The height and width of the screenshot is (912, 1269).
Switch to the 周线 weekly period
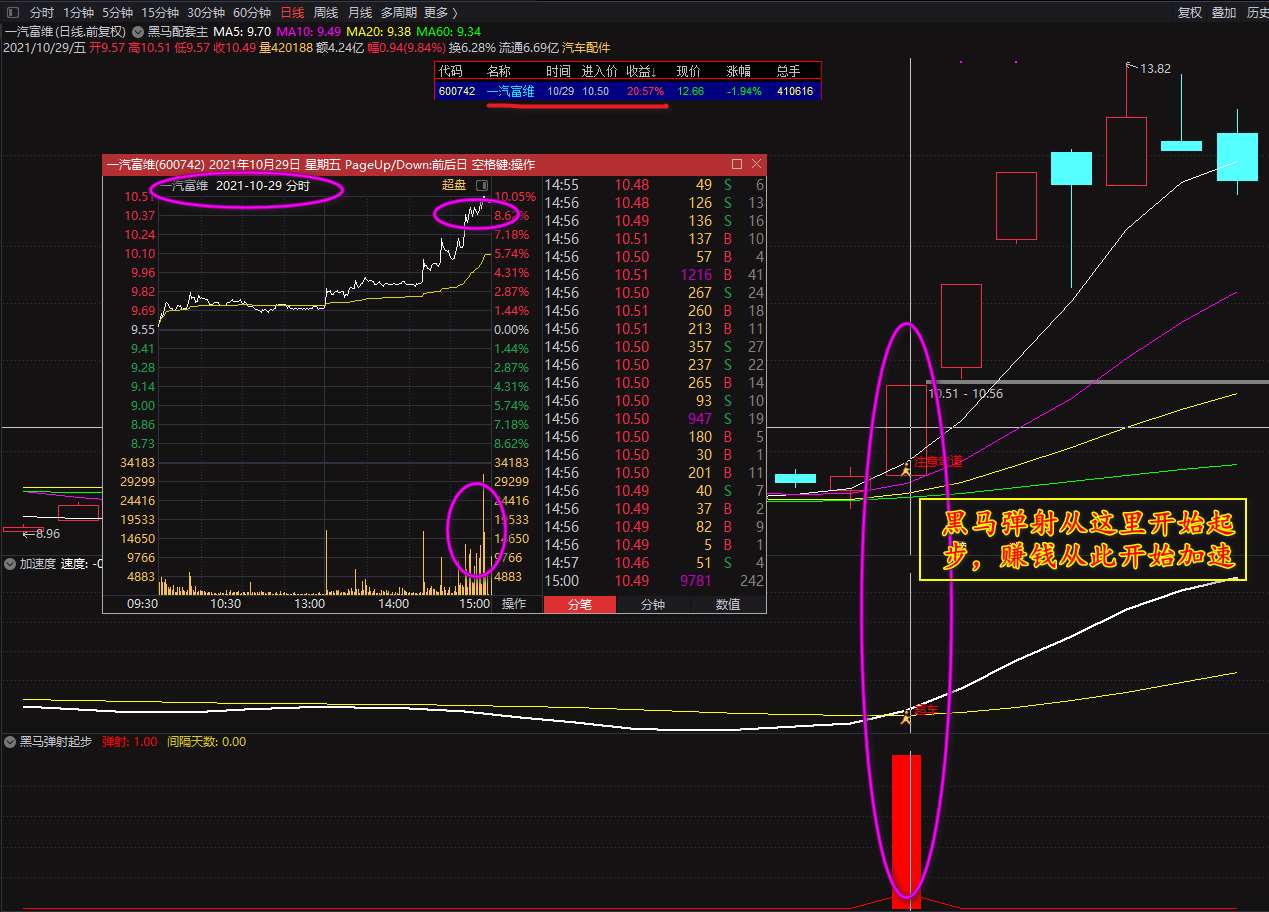tap(326, 13)
